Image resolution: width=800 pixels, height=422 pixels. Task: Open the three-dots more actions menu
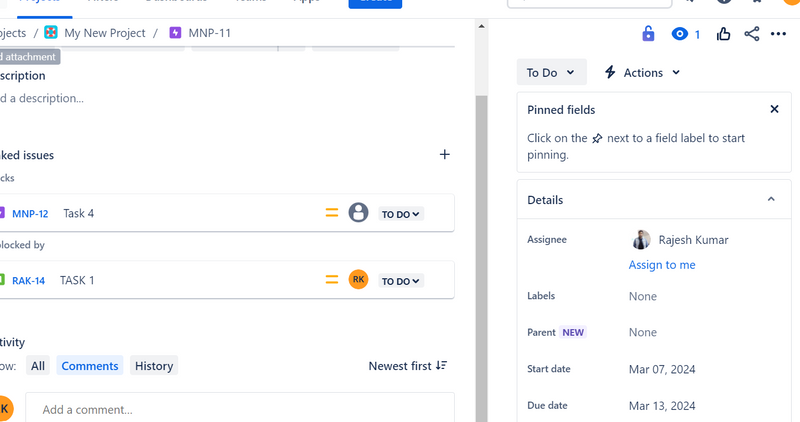pos(779,34)
